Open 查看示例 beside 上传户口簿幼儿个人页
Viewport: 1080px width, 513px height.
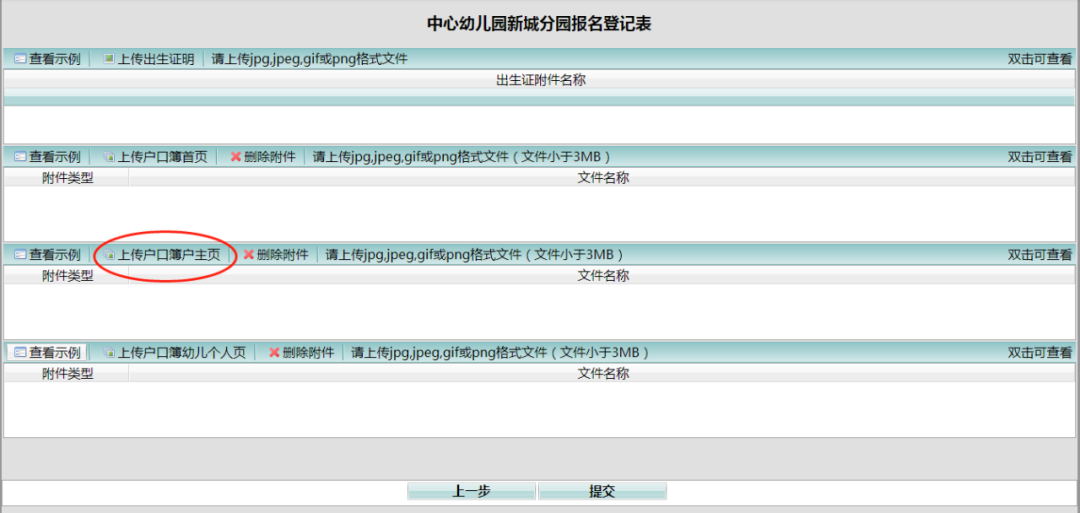coord(47,353)
